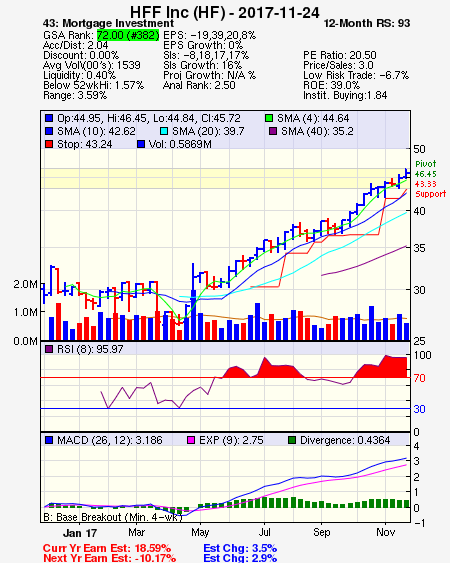Click the 'Below 52wkHi: 1.57%' text
The width and height of the screenshot is (450, 563).
[x=93, y=85]
